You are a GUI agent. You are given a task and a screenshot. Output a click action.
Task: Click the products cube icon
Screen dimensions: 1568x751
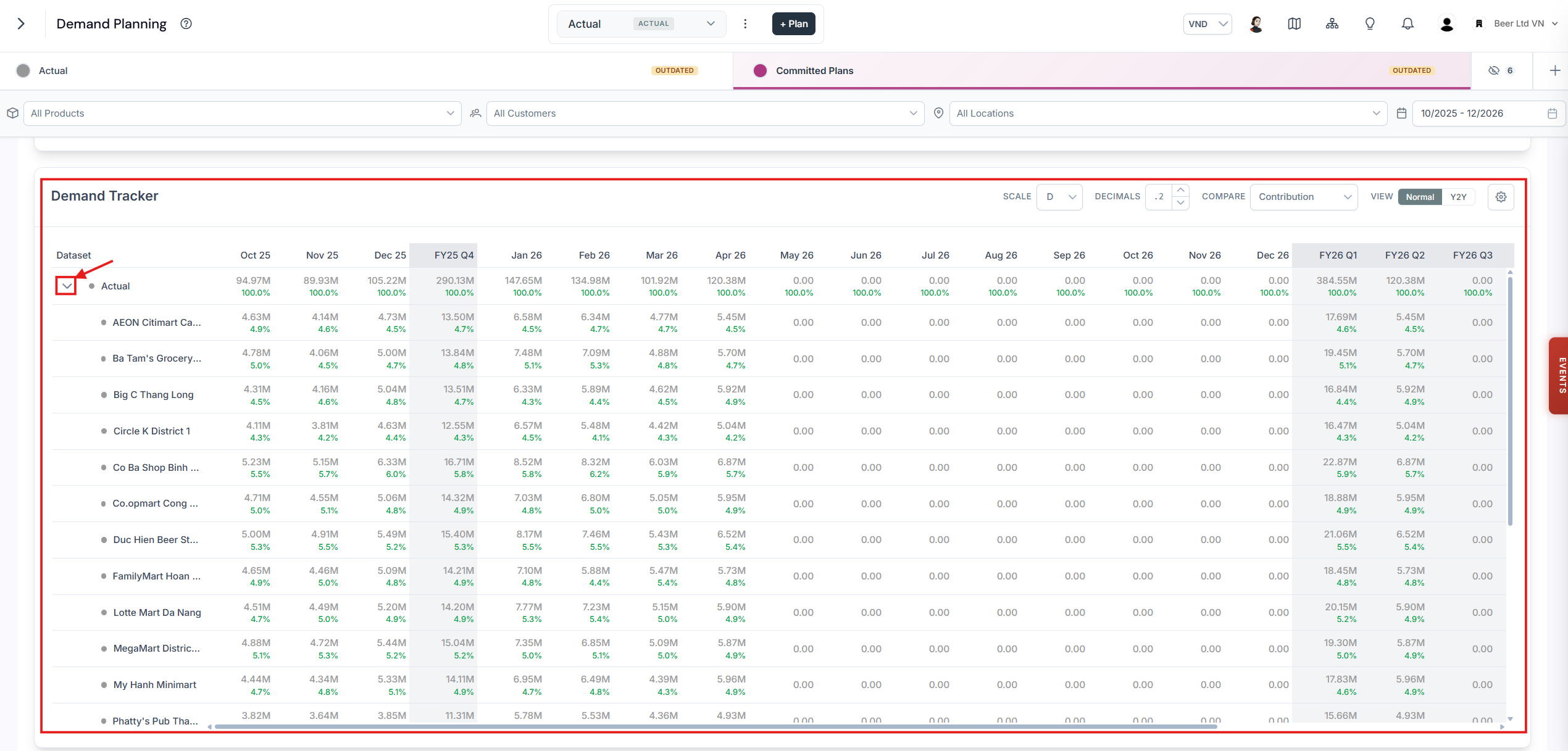12,113
